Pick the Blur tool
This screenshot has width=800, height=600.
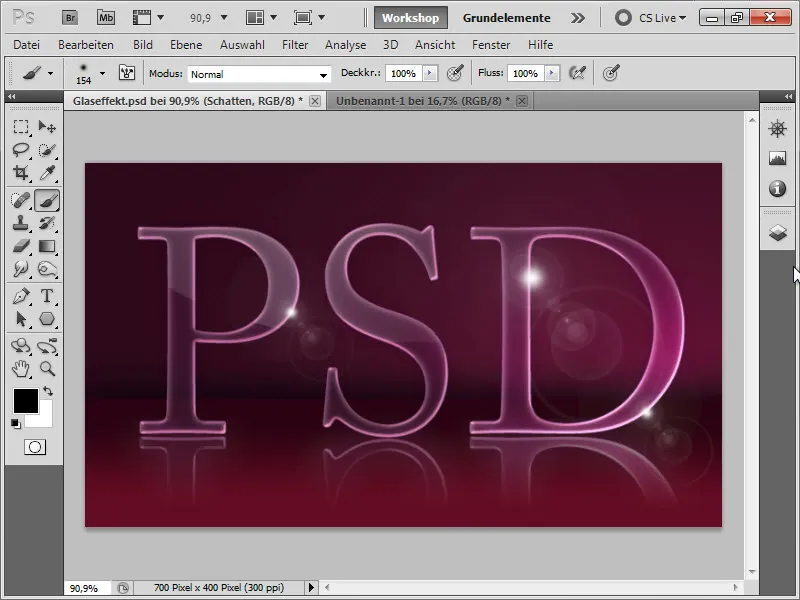click(x=21, y=269)
